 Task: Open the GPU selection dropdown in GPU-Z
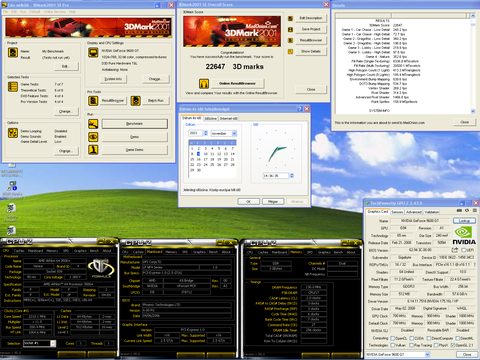pos(398,354)
